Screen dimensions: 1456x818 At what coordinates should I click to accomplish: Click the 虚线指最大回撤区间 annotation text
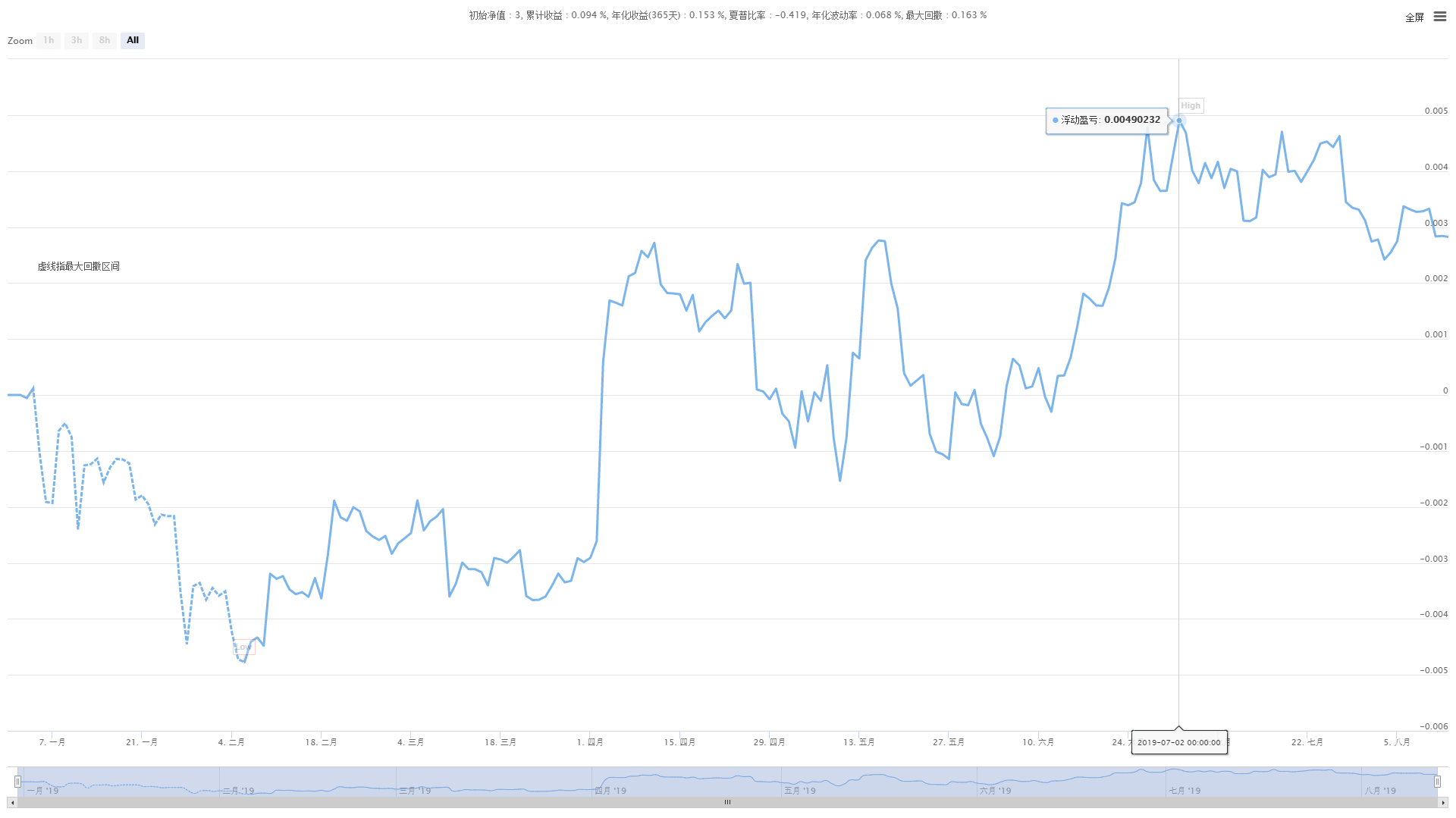click(79, 266)
